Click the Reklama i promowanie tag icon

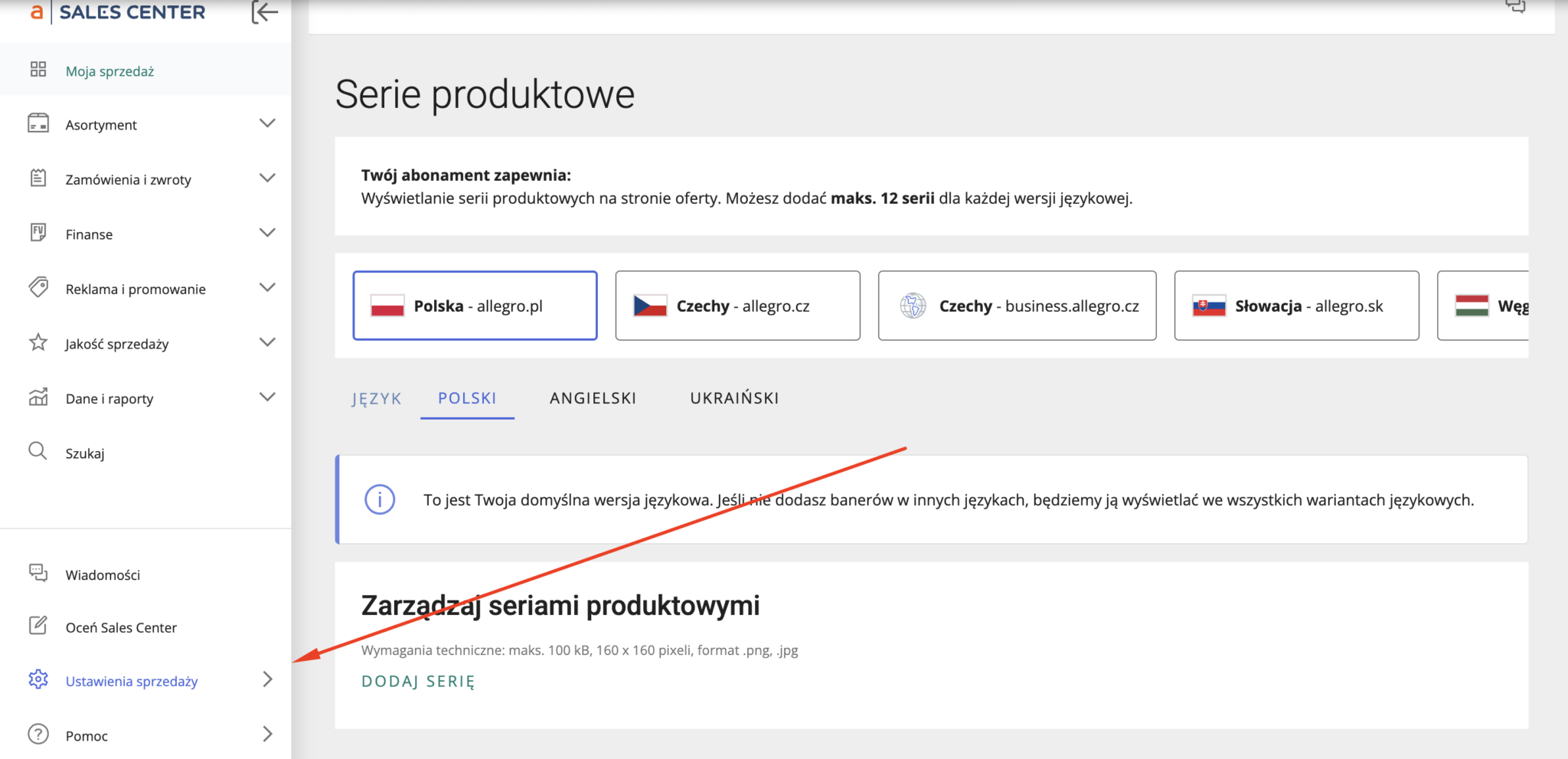(x=38, y=288)
